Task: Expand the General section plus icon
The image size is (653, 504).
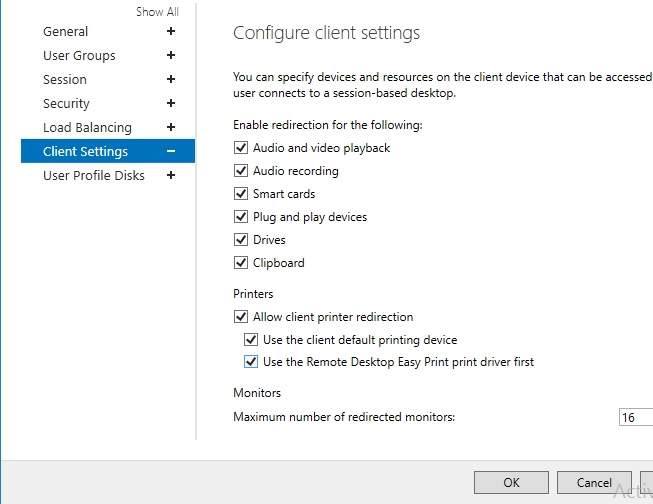Action: coord(171,32)
